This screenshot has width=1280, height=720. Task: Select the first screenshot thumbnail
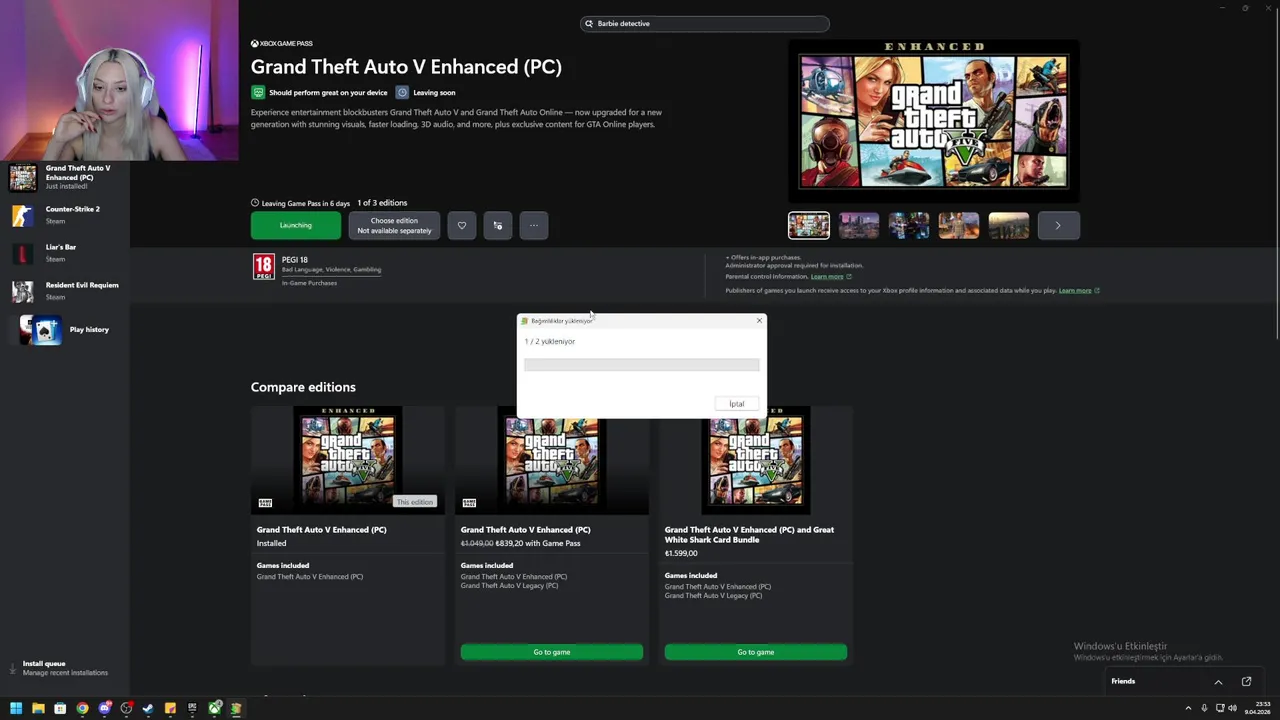pos(809,225)
